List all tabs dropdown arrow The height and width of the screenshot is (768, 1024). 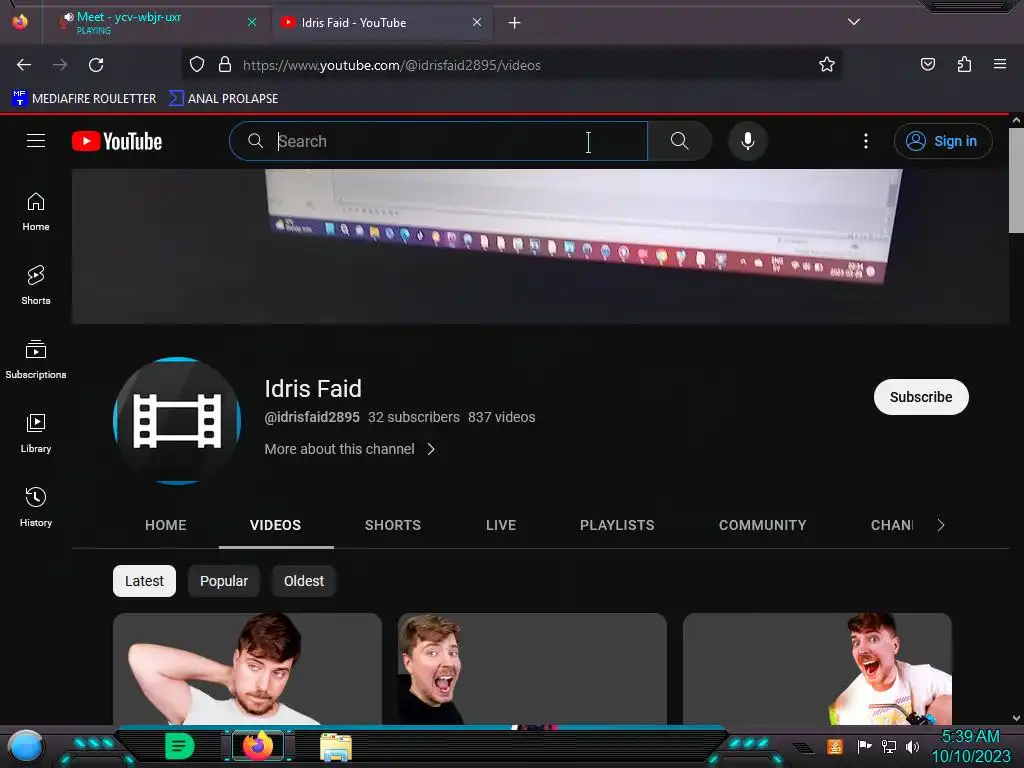tap(854, 22)
